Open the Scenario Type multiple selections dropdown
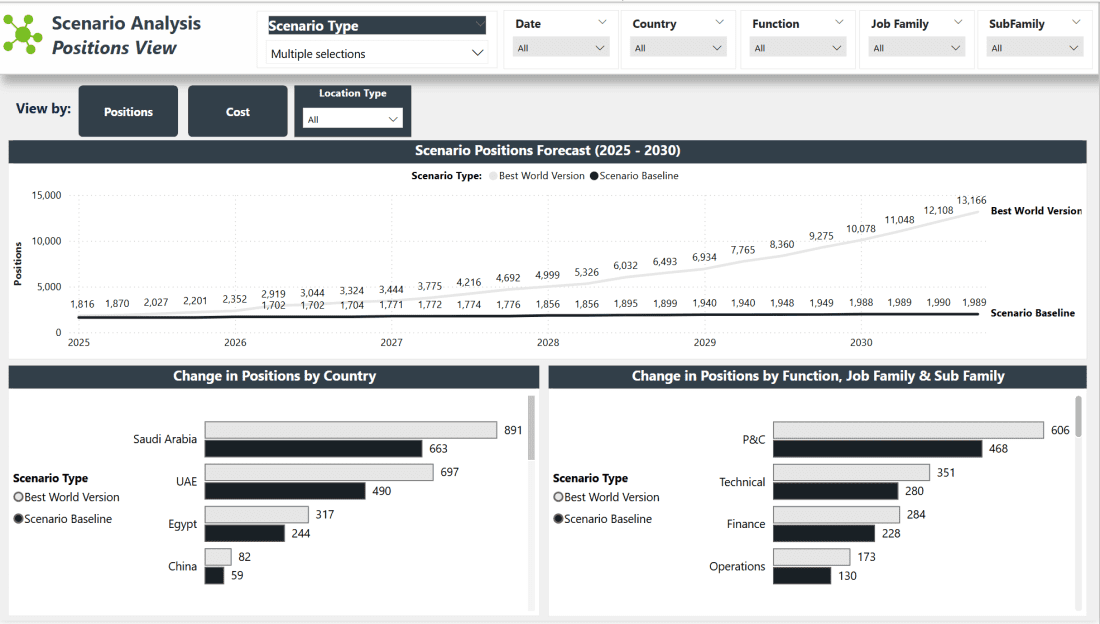 click(x=376, y=54)
